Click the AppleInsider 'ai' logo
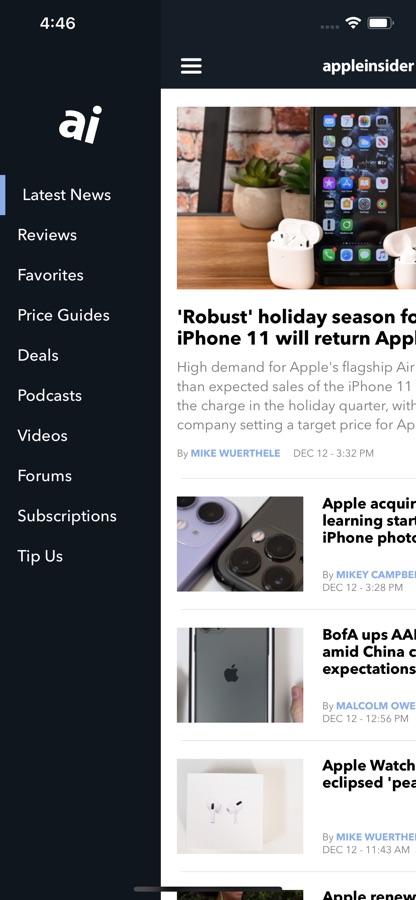Image resolution: width=416 pixels, height=900 pixels. pyautogui.click(x=80, y=124)
